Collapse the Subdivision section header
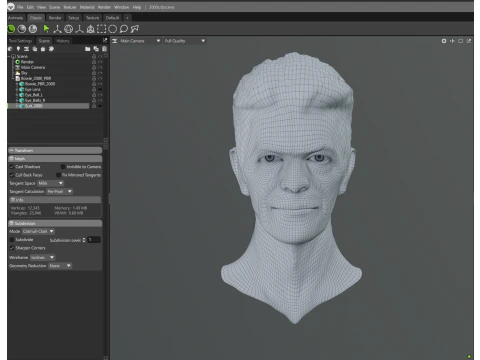Screen dimensions: 480x360 coord(55,223)
